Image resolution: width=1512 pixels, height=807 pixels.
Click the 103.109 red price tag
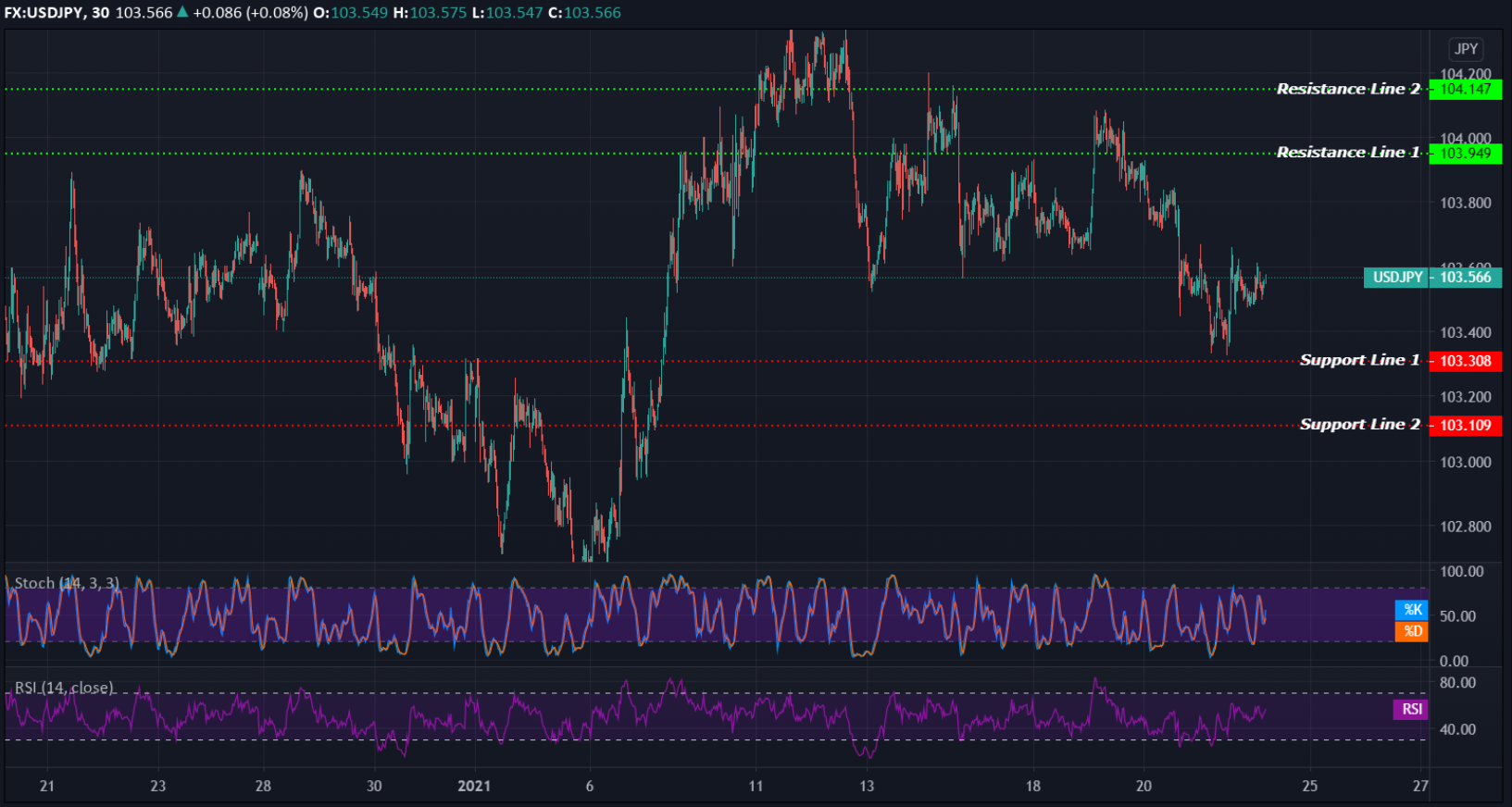tap(1466, 425)
